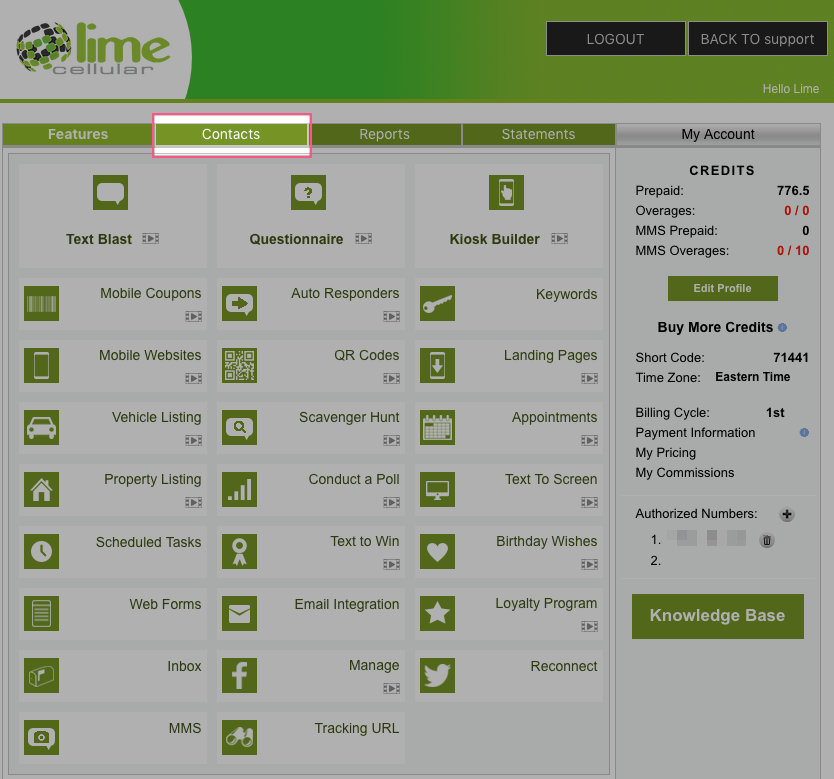Click the Scavenger Hunt magnifier icon
Image resolution: width=834 pixels, height=779 pixels.
(x=239, y=428)
